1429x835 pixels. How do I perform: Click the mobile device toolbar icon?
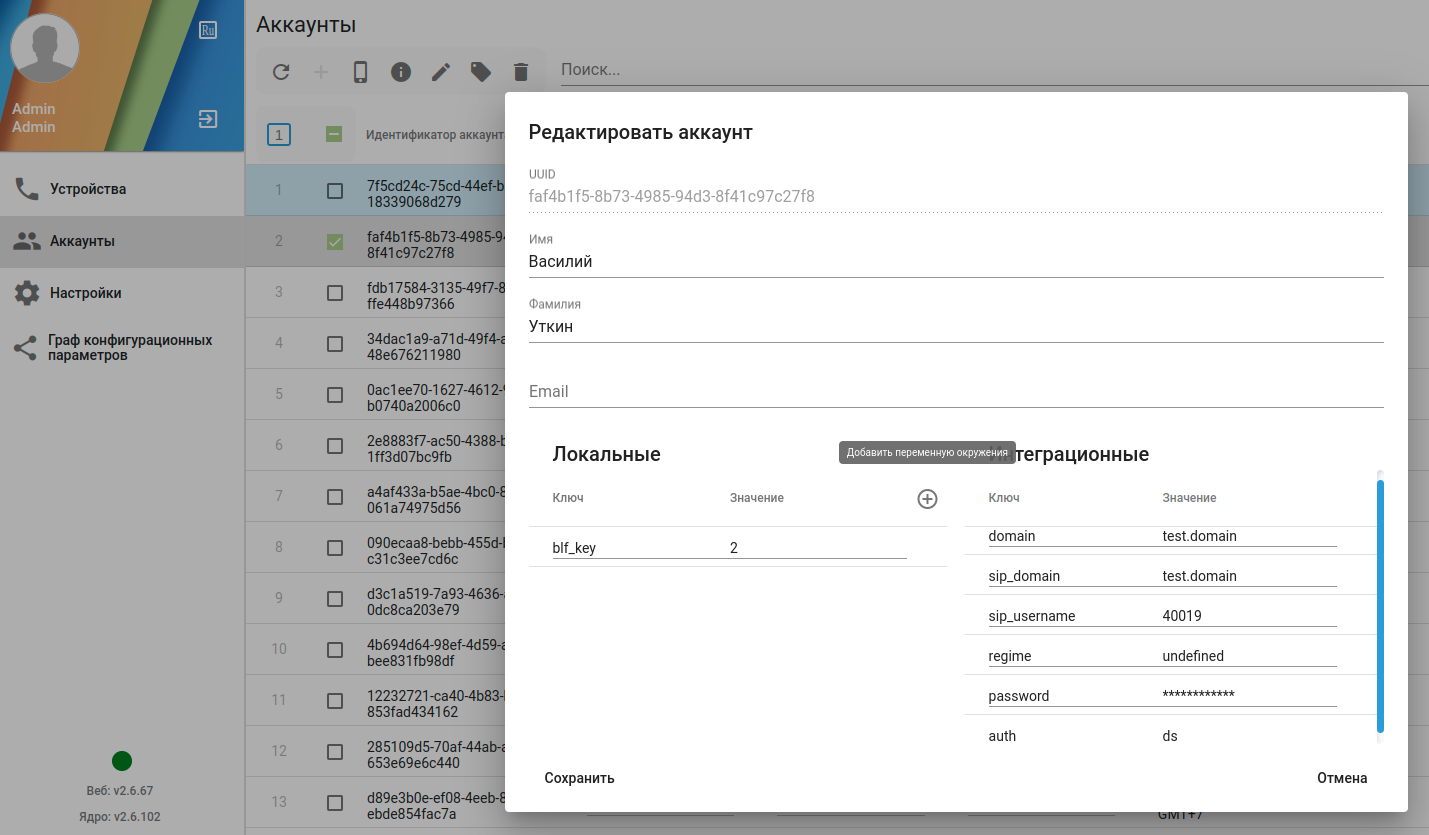[x=361, y=72]
